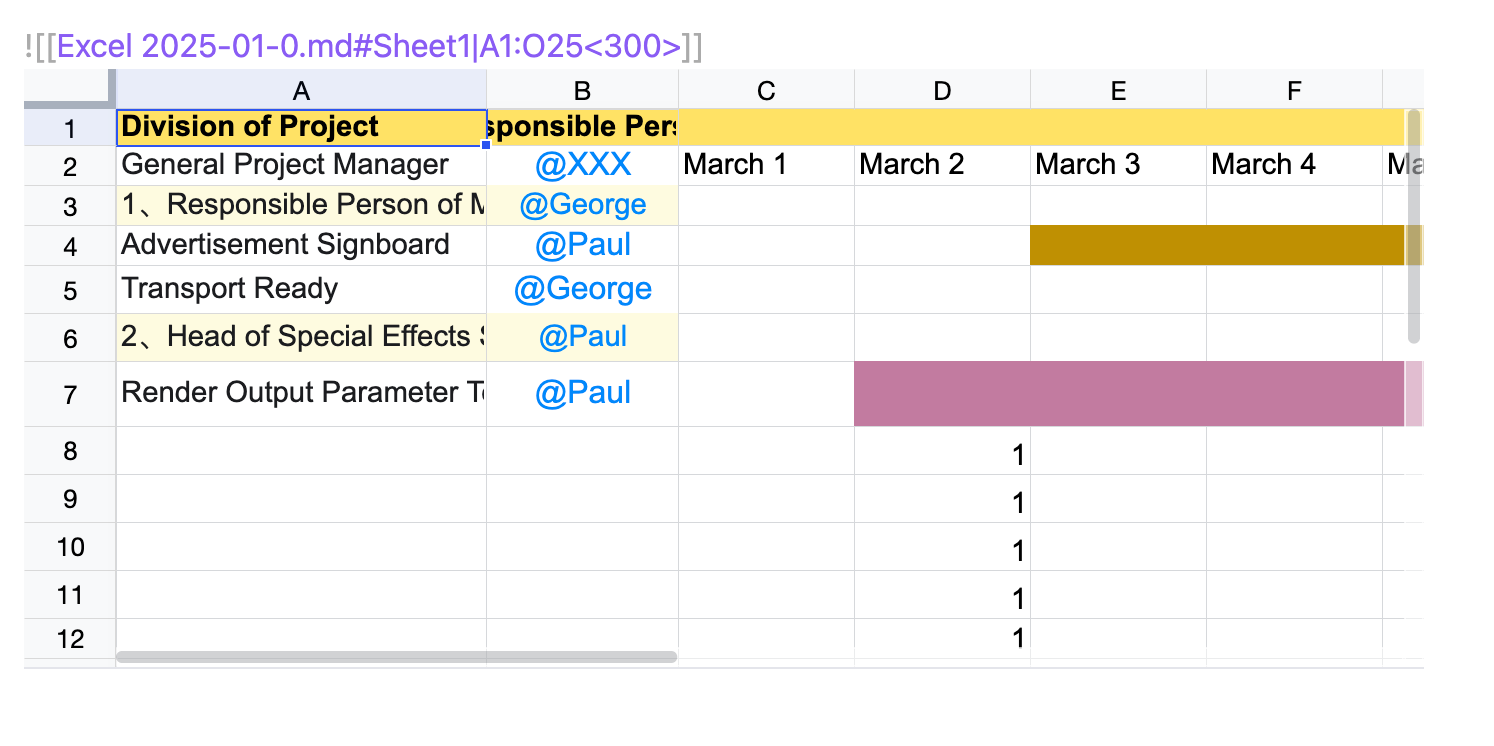1494x746 pixels.
Task: Select the cell containing 1 in row 8
Action: pos(942,455)
